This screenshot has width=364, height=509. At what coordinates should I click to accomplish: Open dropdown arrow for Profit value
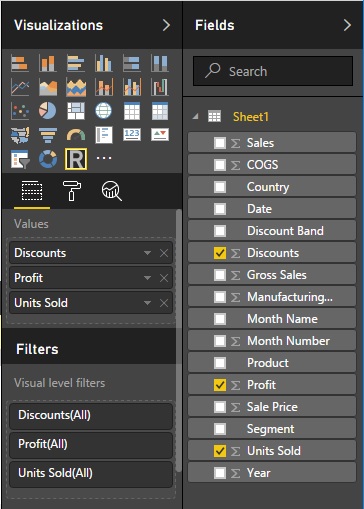coord(147,278)
